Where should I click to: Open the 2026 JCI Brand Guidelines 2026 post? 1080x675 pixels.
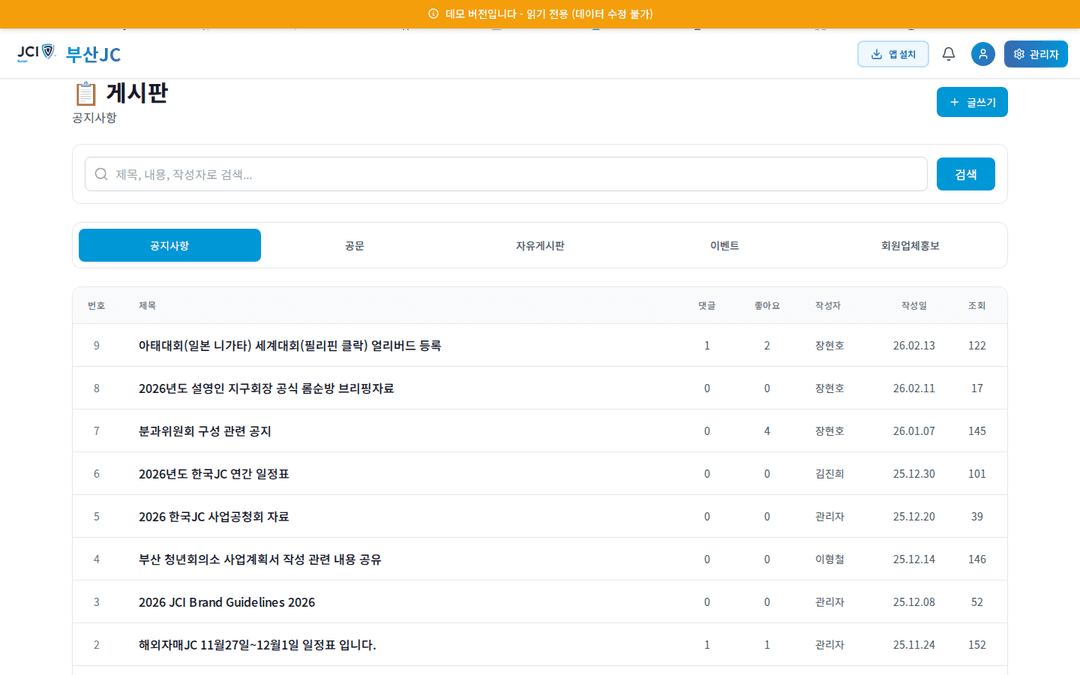227,602
